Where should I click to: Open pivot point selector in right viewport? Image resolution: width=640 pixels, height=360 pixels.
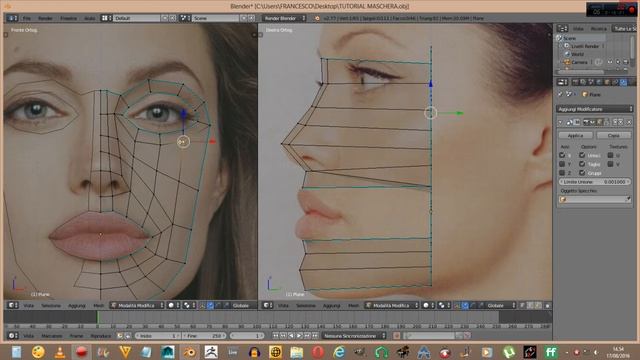point(443,305)
